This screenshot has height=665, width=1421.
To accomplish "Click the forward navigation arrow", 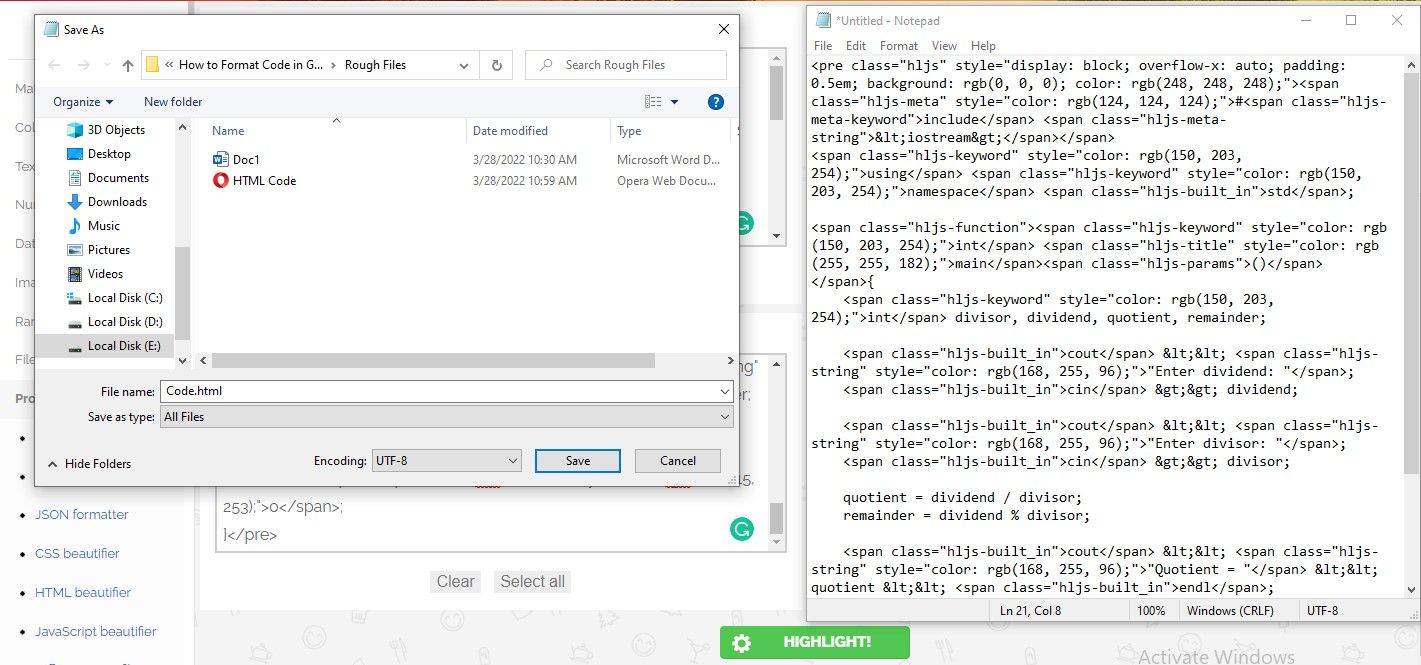I will [x=82, y=64].
